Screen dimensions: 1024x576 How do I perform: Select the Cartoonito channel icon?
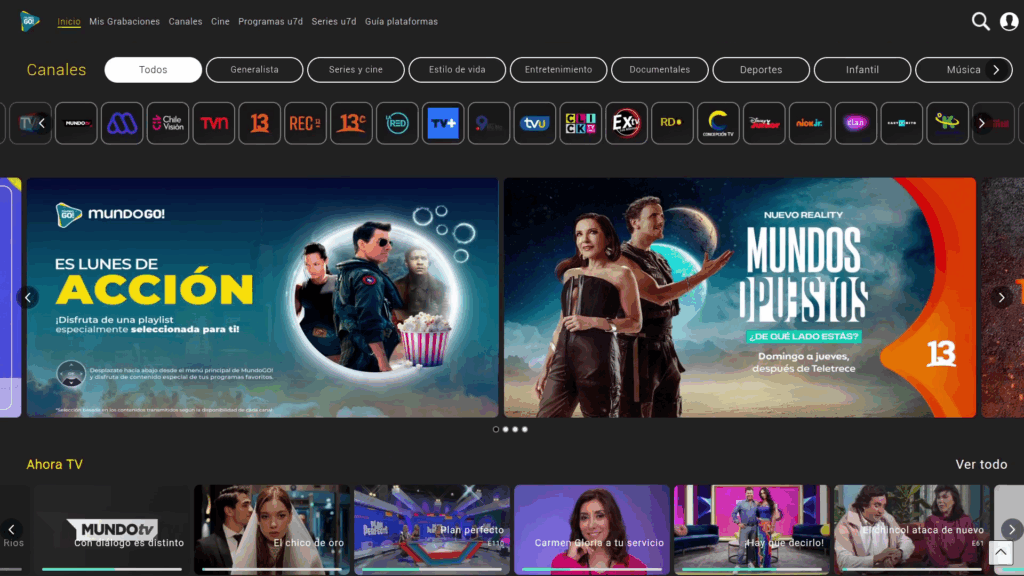(x=901, y=123)
